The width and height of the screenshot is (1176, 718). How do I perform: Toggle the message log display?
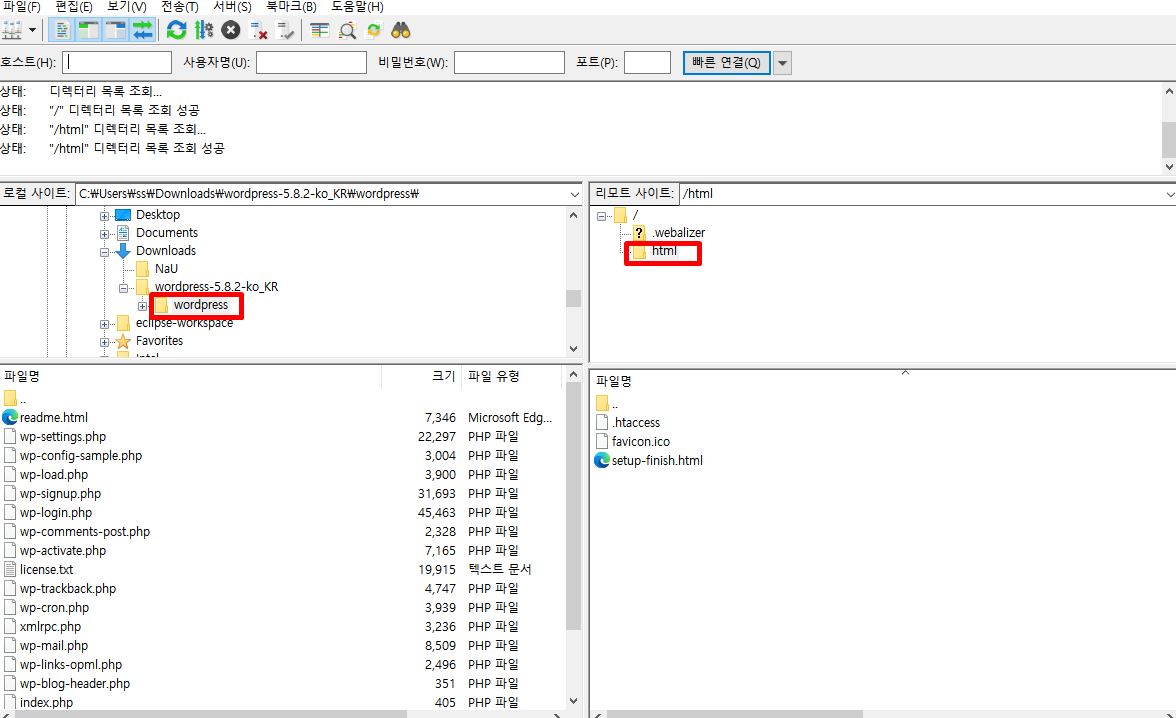click(x=62, y=31)
